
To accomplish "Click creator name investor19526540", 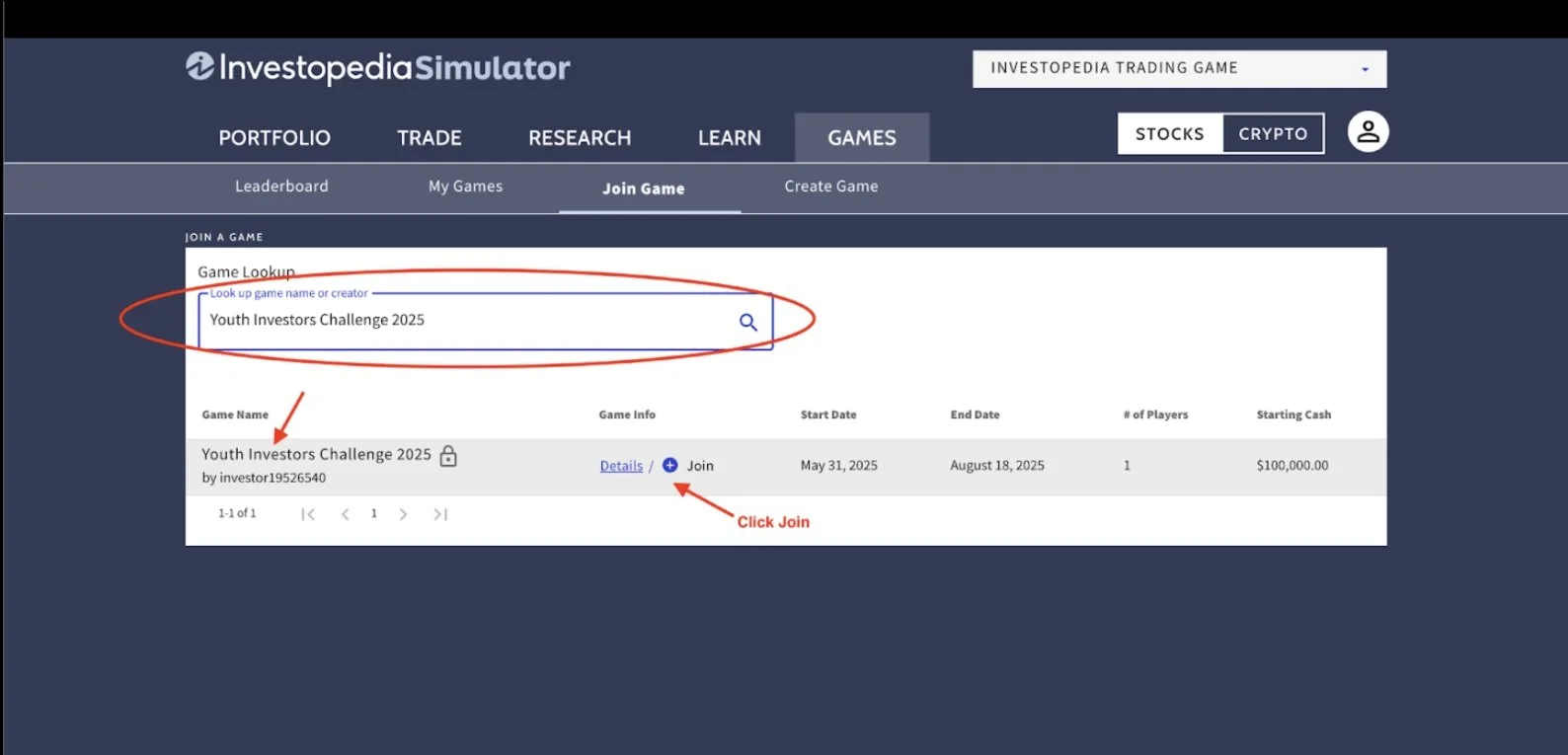I will [x=273, y=478].
